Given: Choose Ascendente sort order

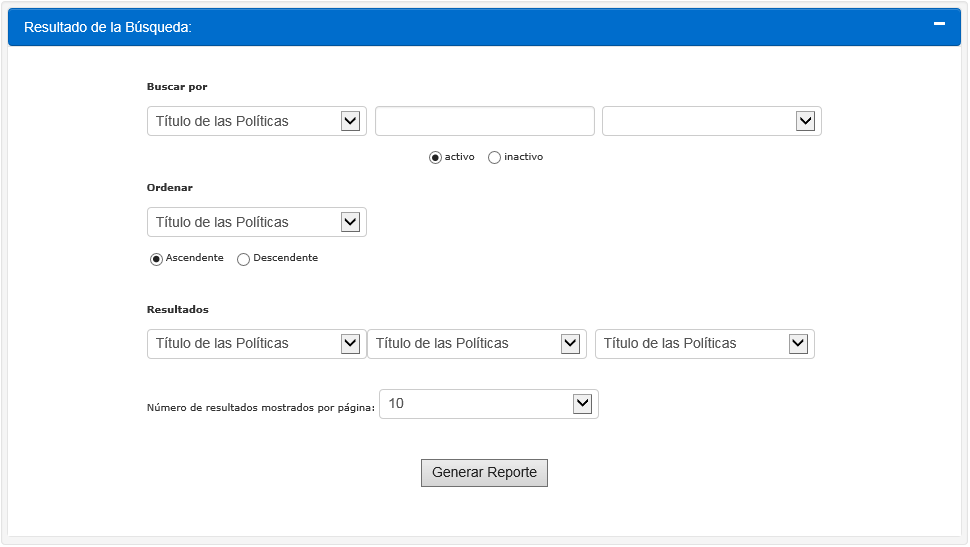Looking at the screenshot, I should (x=156, y=259).
